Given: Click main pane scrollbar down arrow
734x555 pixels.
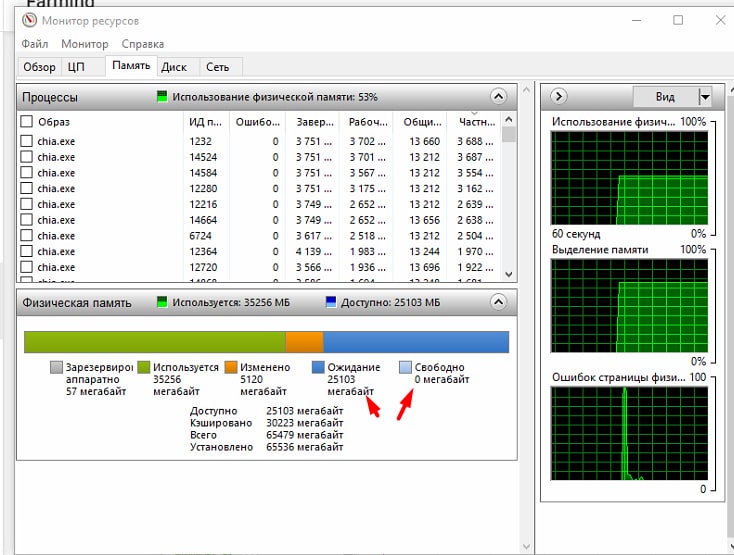Looking at the screenshot, I should click(526, 547).
